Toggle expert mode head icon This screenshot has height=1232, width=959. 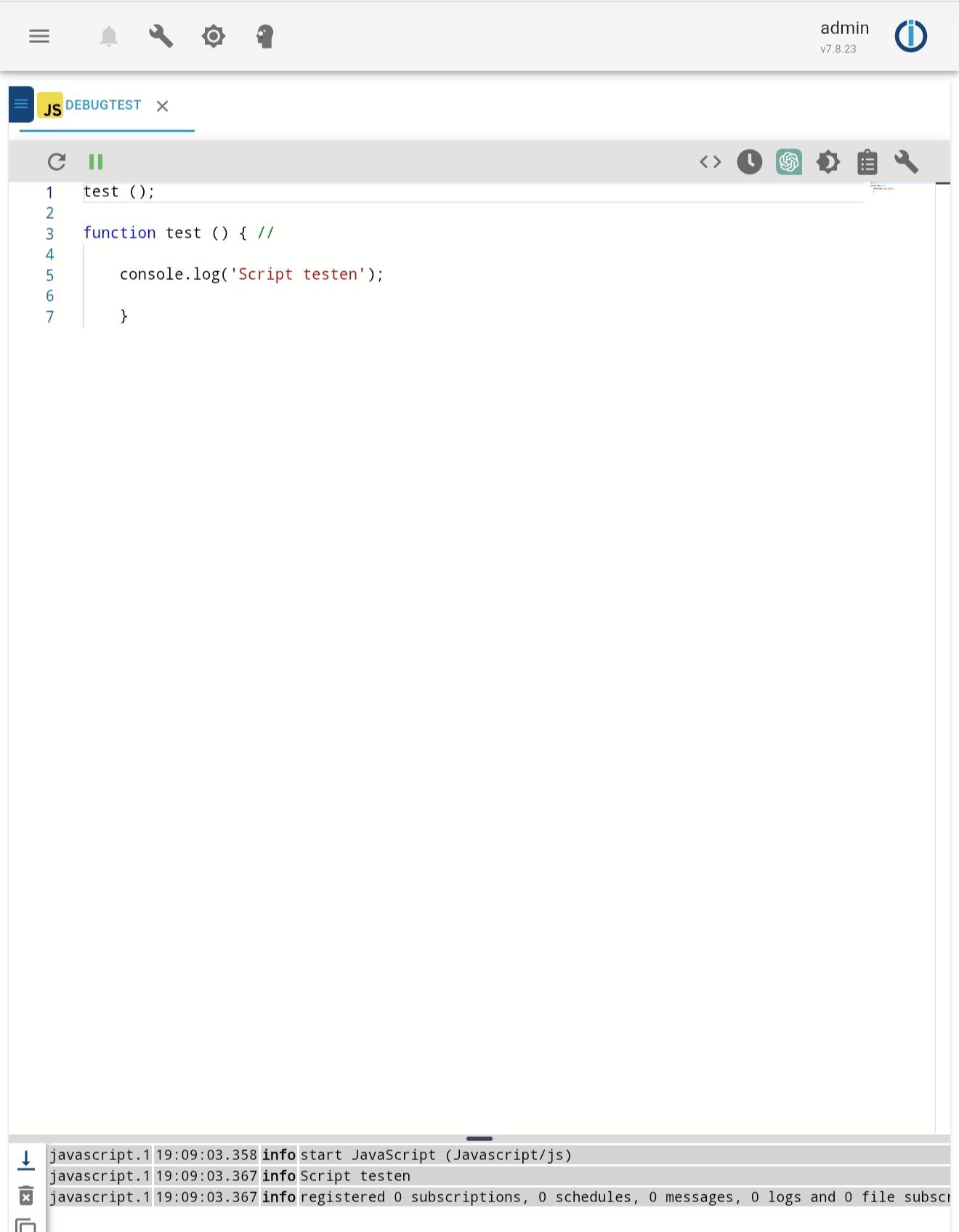[265, 36]
